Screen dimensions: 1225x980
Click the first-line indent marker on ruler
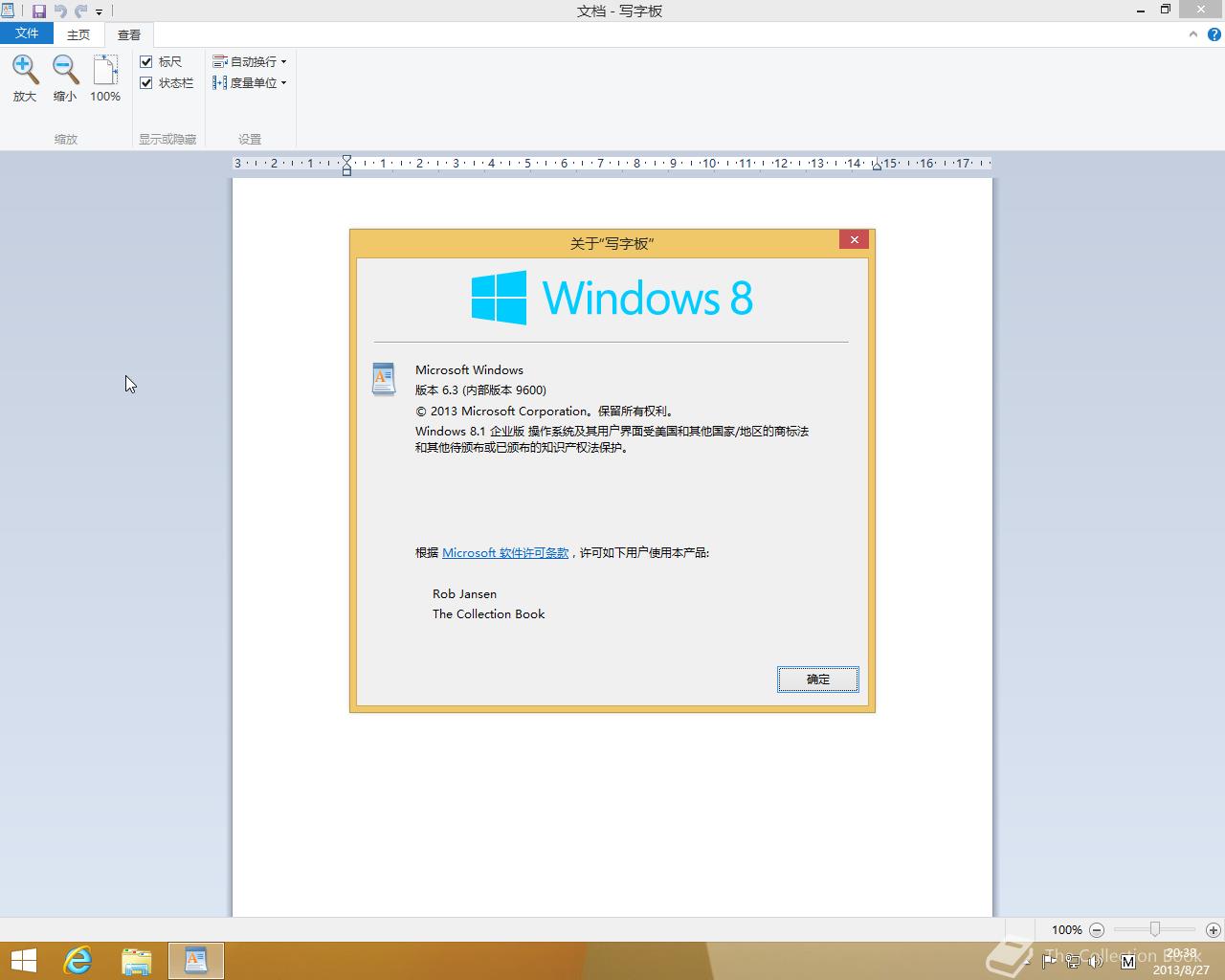(x=346, y=159)
